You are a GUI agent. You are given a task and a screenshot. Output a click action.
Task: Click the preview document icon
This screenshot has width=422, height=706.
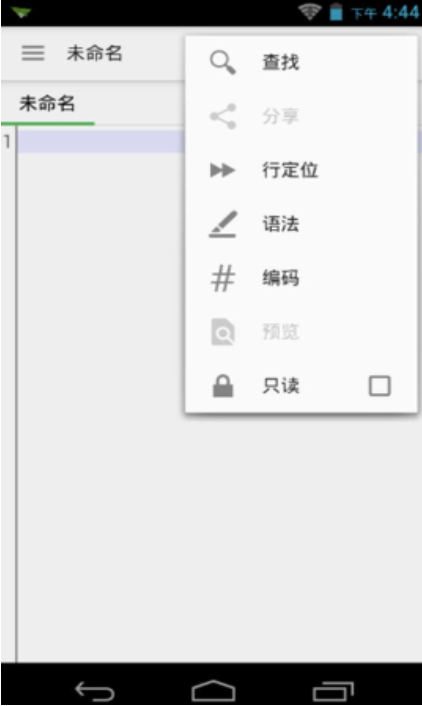222,332
